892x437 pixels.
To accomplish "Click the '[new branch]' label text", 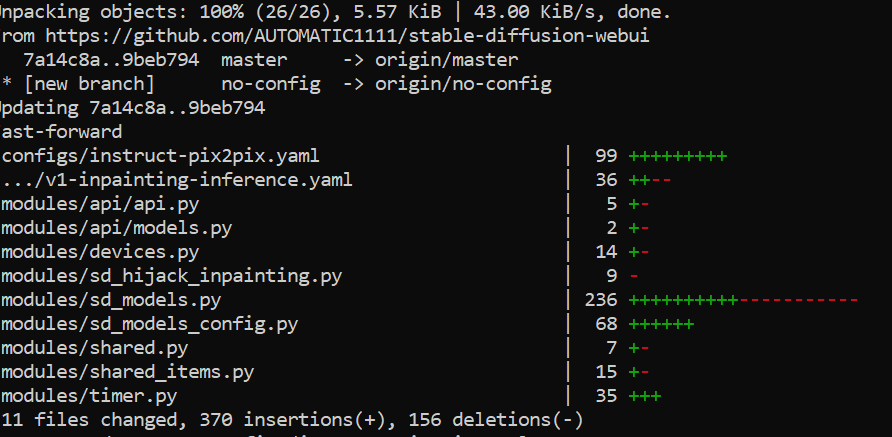I will 89,84.
